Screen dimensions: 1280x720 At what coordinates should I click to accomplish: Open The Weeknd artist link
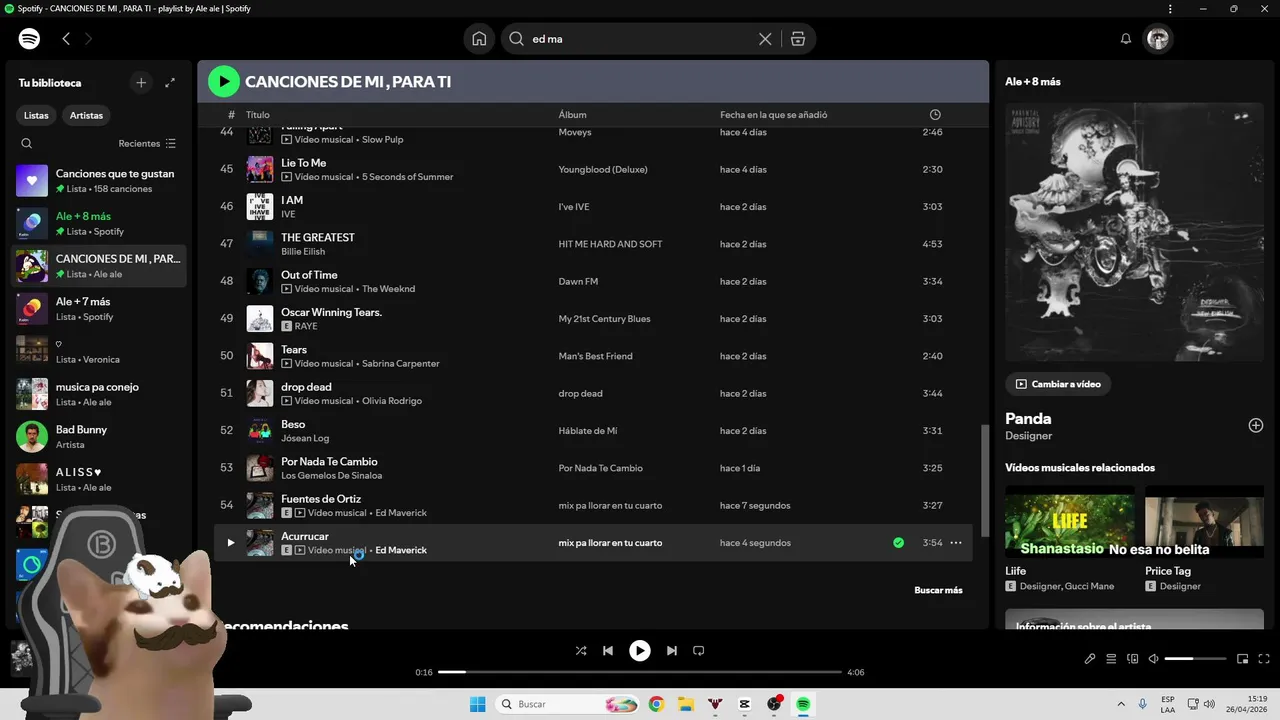pos(388,289)
